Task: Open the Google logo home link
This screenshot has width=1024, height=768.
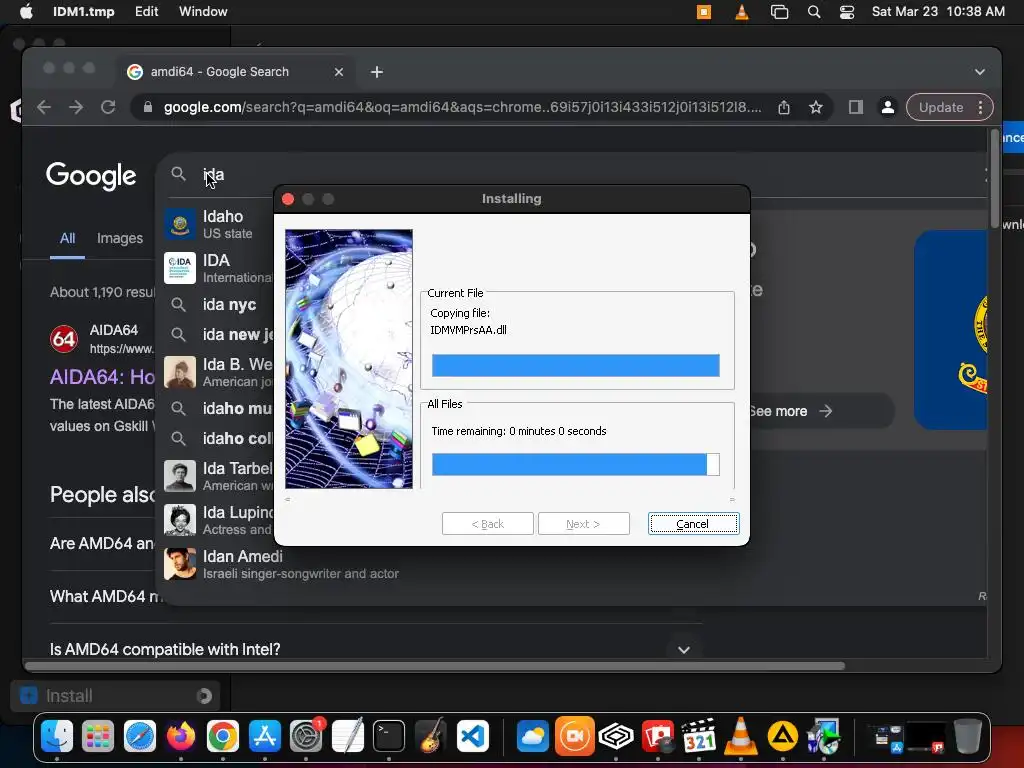Action: (91, 175)
